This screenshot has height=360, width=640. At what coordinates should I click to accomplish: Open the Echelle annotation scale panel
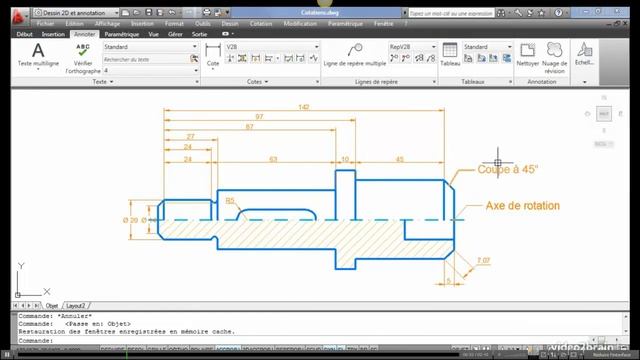[584, 54]
